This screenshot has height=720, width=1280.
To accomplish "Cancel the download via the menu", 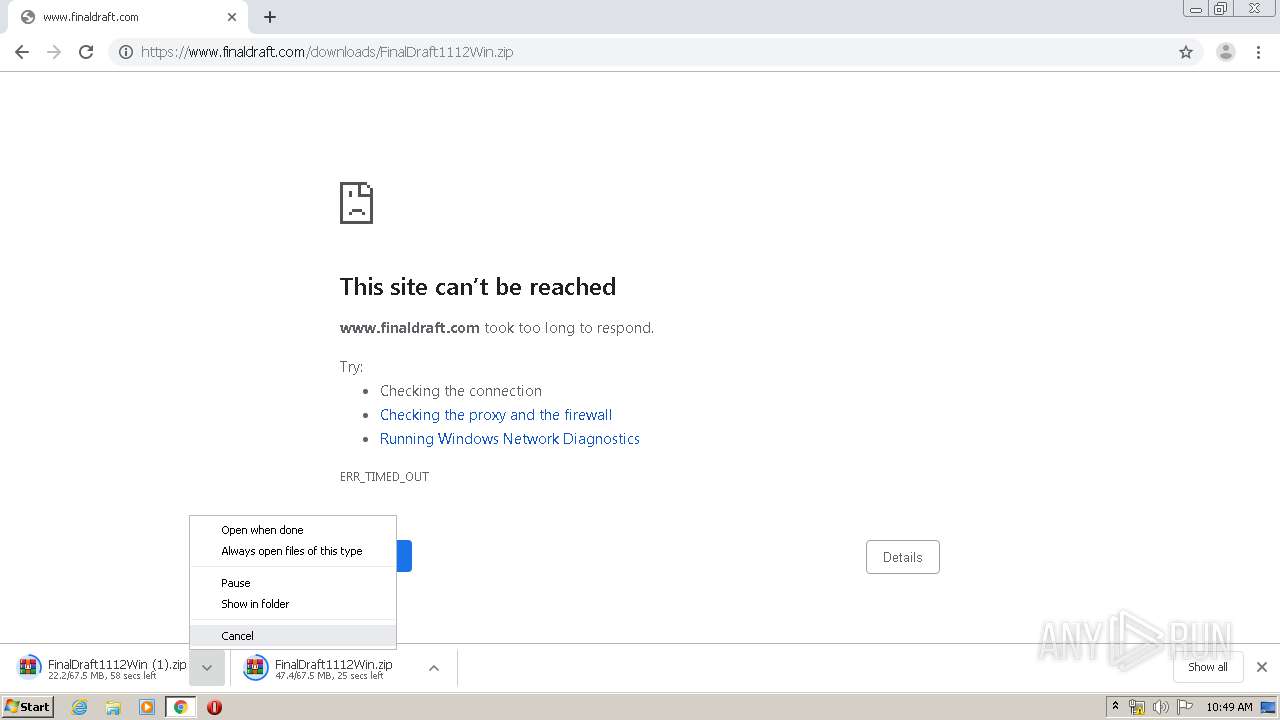I will 293,636.
